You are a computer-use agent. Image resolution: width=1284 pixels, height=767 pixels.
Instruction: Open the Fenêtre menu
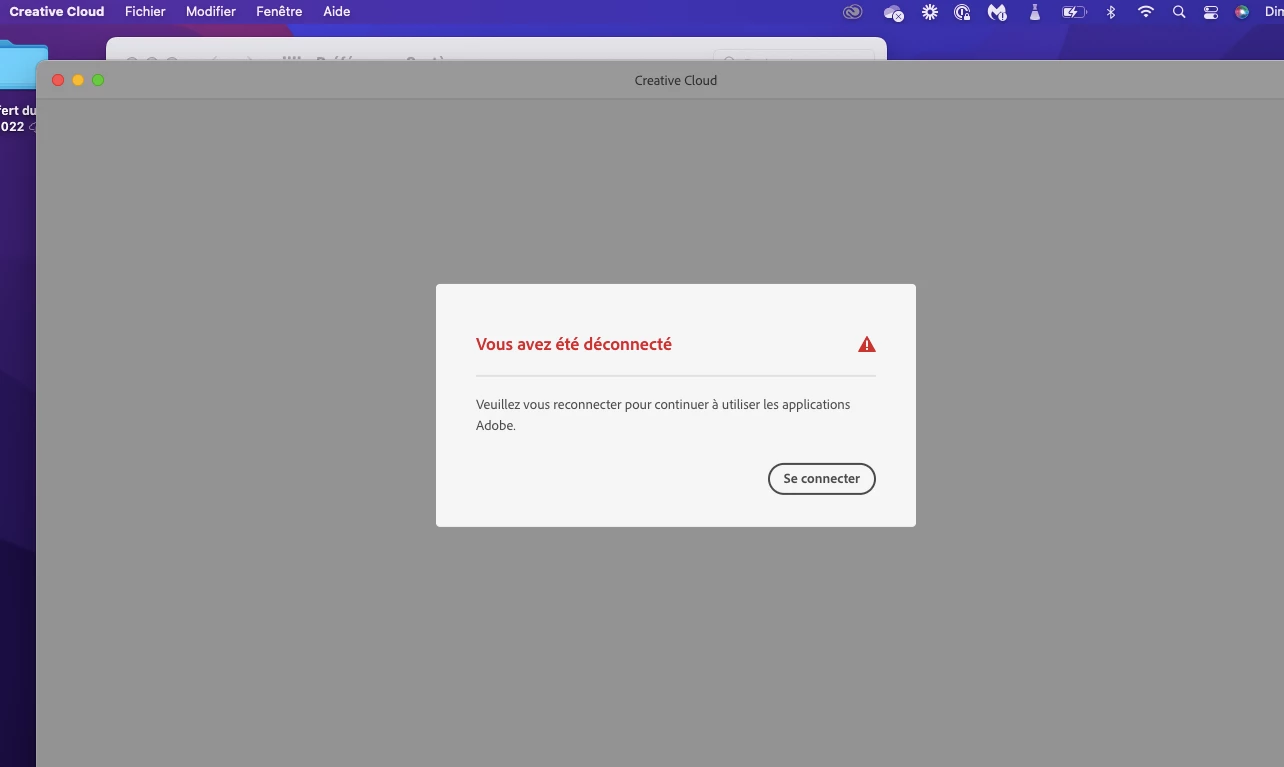pyautogui.click(x=279, y=12)
